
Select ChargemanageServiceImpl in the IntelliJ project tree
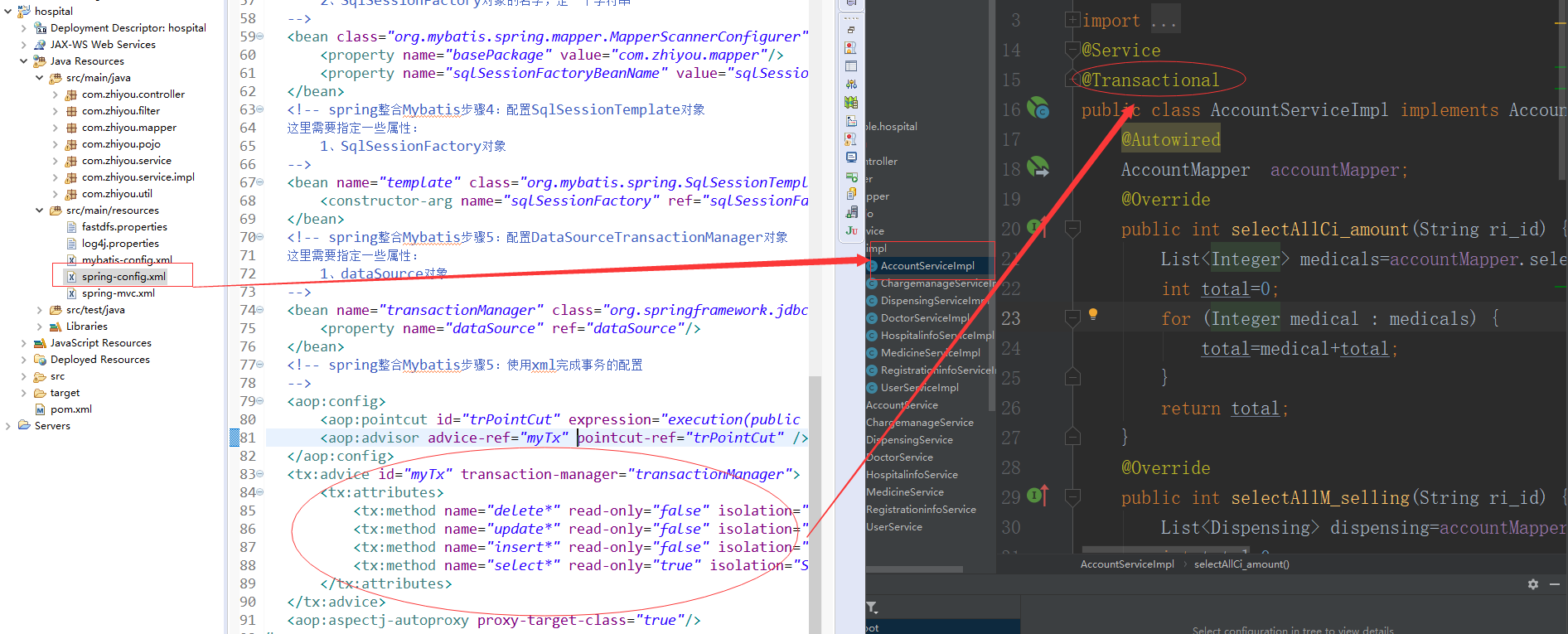coord(938,283)
